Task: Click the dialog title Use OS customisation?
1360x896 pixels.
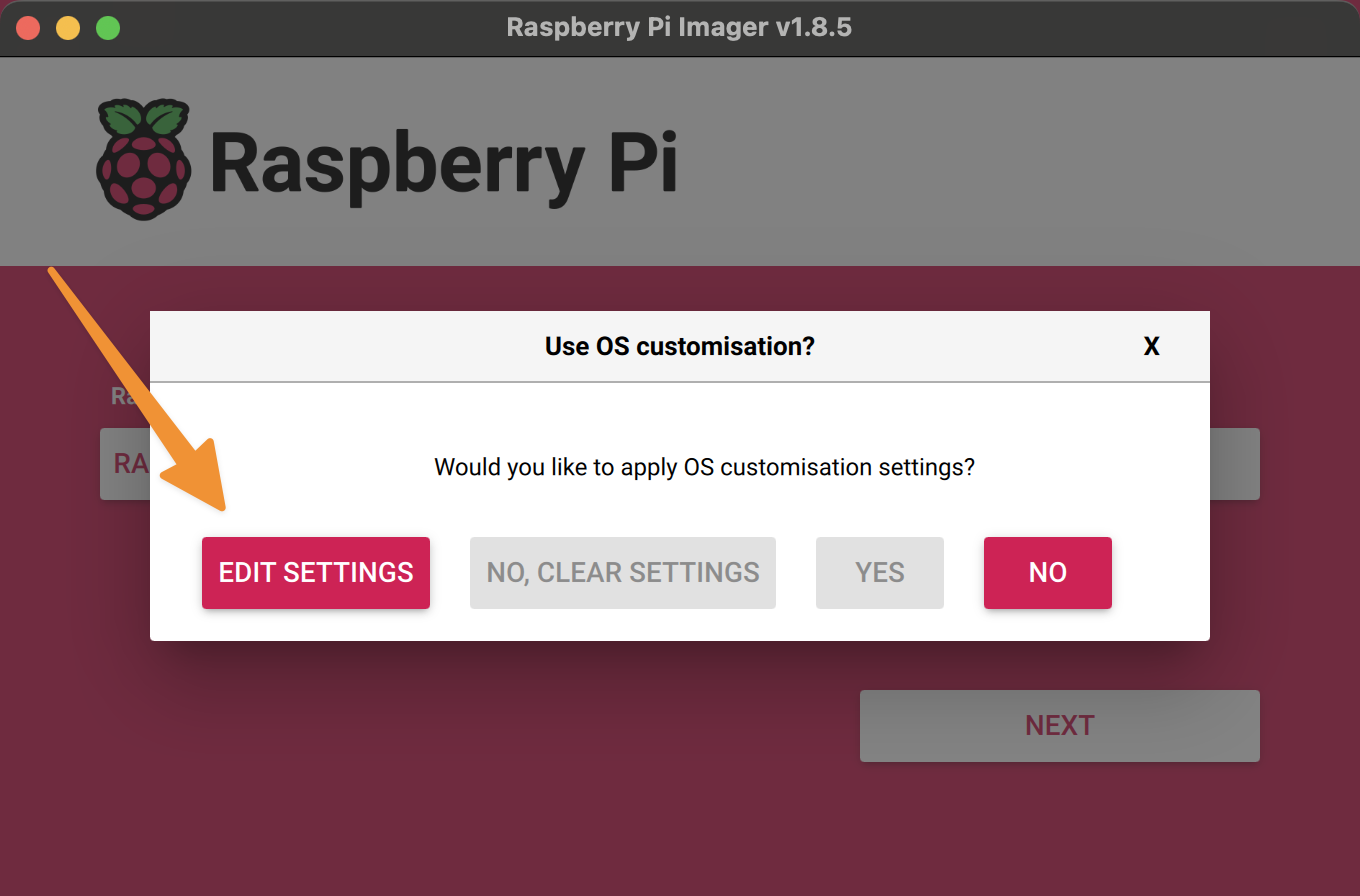Action: pyautogui.click(x=679, y=346)
